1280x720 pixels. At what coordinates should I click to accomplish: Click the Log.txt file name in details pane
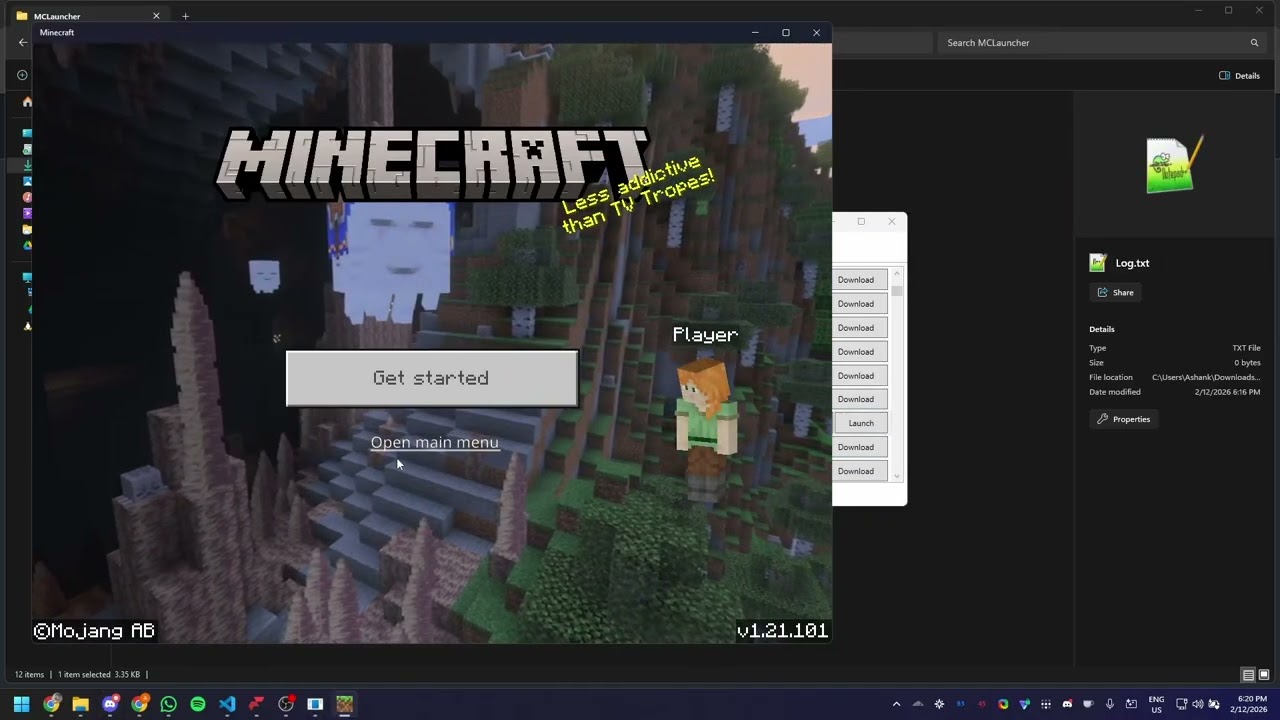tap(1132, 263)
